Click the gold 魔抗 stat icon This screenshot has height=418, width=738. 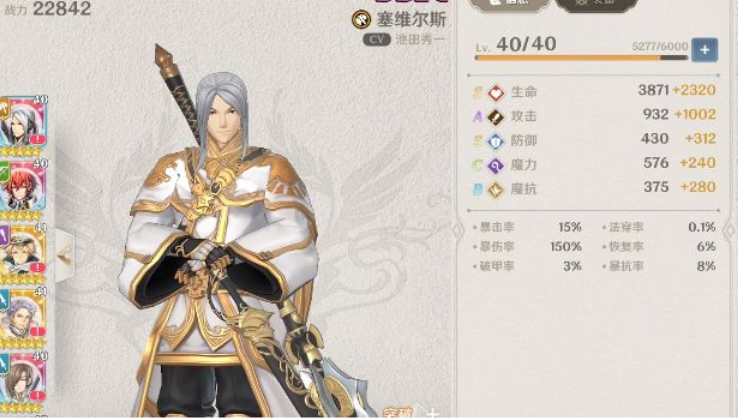pos(496,189)
